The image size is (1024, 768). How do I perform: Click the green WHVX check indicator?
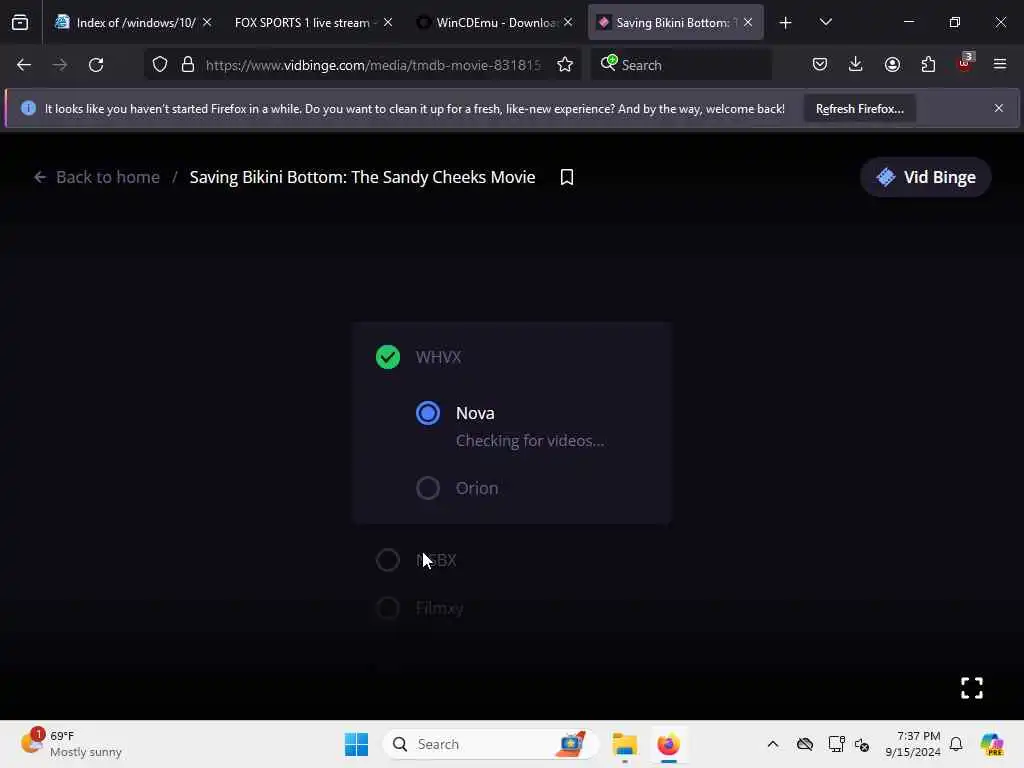click(x=388, y=357)
